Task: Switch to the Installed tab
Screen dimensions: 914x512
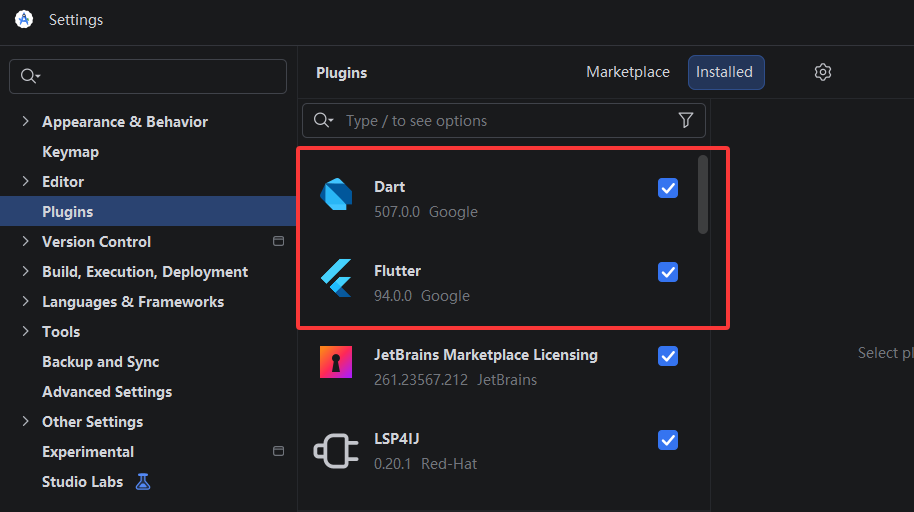Action: pyautogui.click(x=726, y=72)
